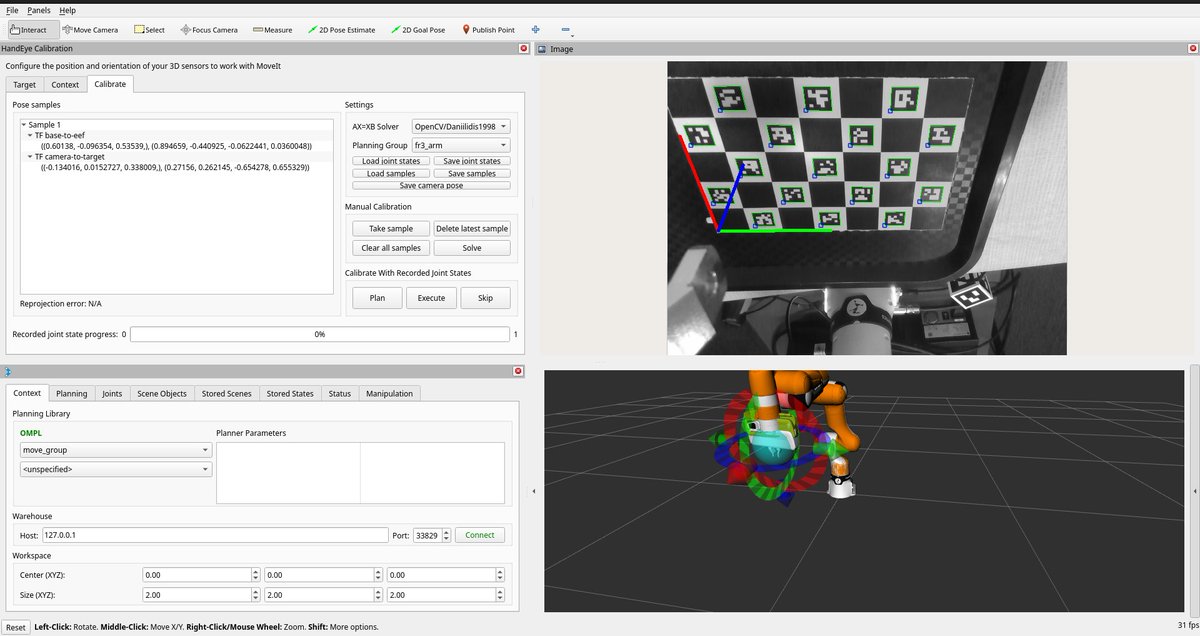This screenshot has height=636, width=1200.
Task: Click Take sample button
Action: pos(391,228)
